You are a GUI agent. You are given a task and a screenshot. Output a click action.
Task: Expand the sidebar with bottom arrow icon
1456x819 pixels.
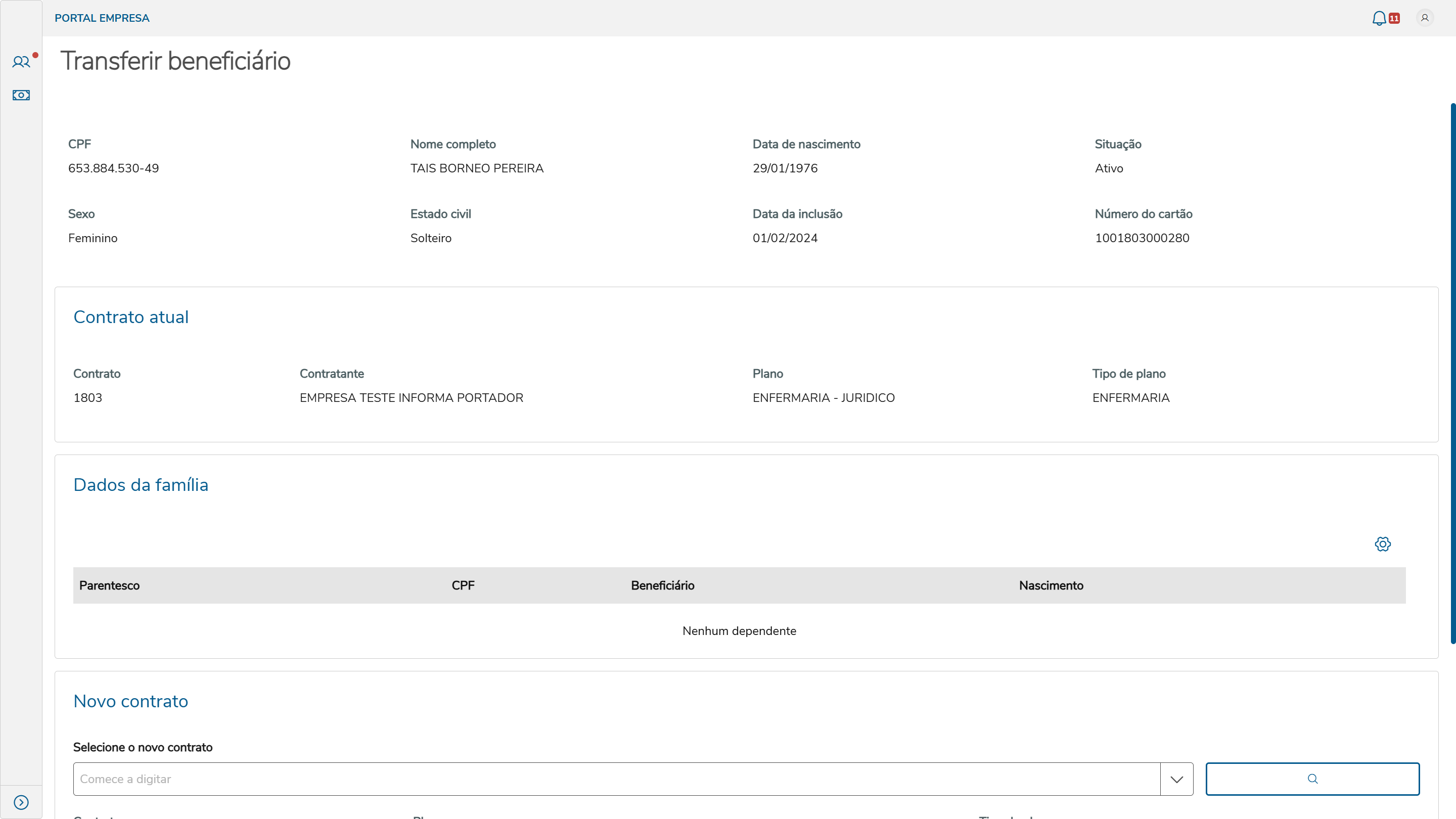[x=21, y=802]
